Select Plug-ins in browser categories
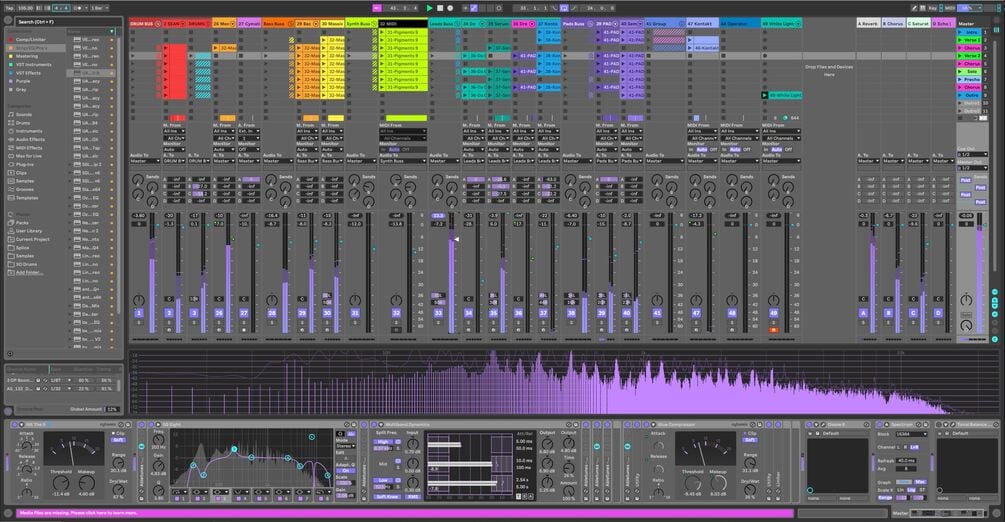 (24, 164)
